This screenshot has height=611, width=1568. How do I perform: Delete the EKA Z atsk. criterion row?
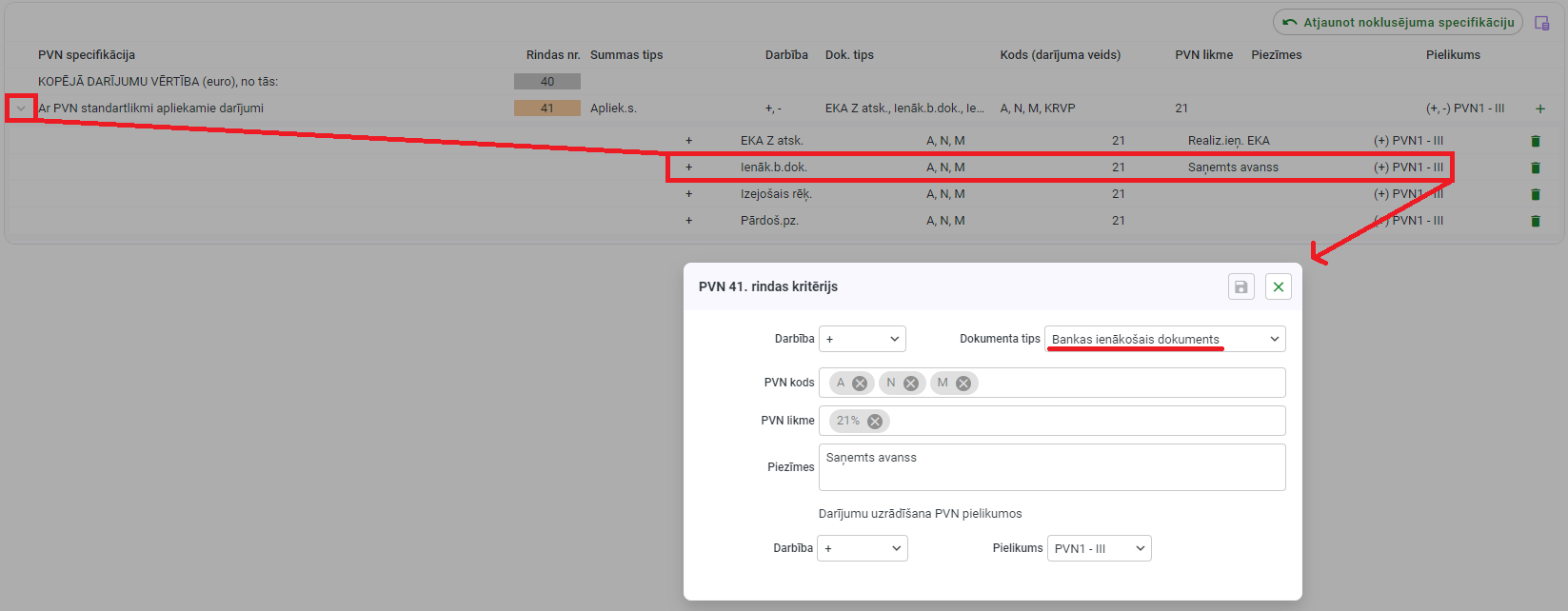[x=1535, y=141]
